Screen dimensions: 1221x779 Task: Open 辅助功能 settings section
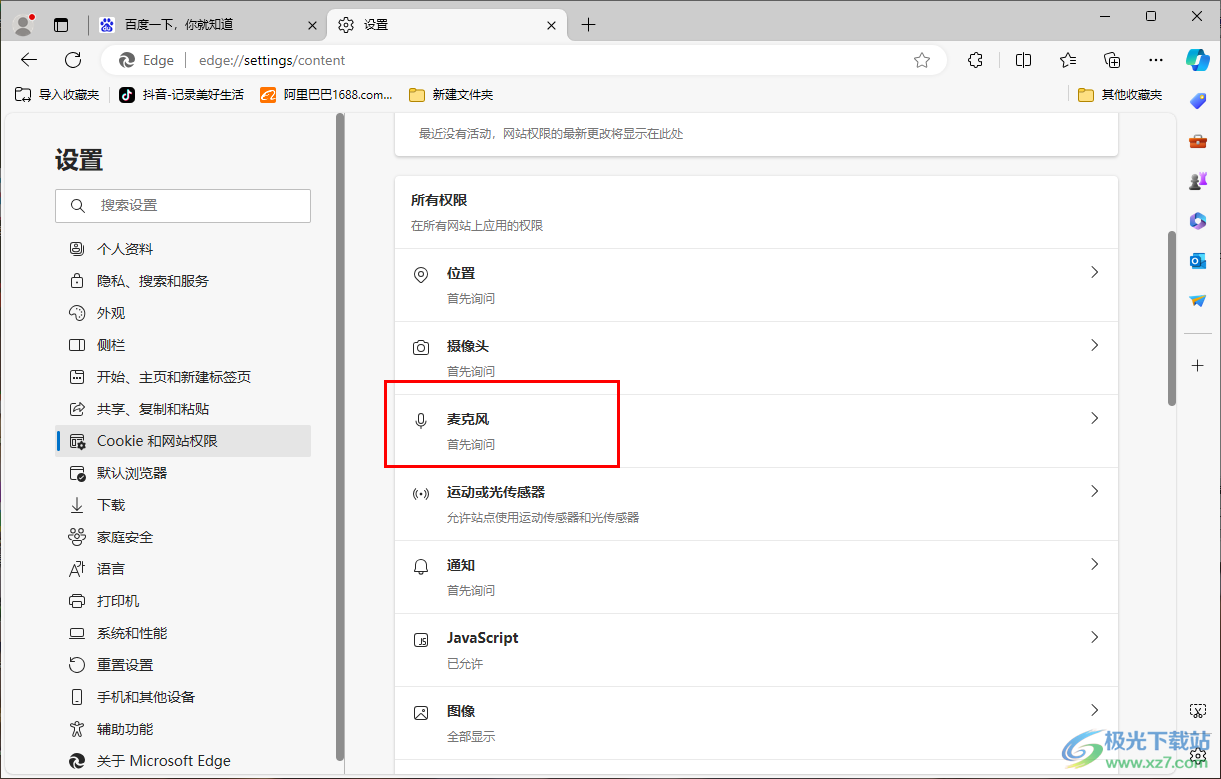183,729
